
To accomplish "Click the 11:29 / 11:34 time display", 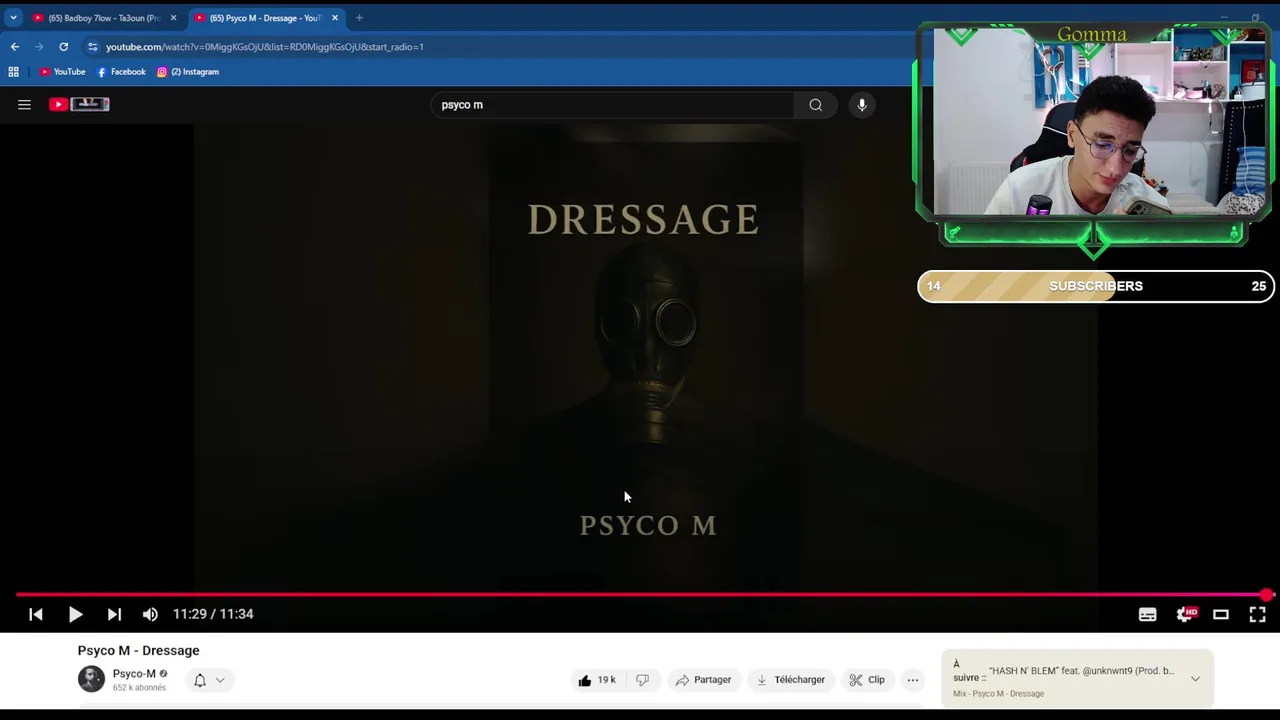I will 213,614.
